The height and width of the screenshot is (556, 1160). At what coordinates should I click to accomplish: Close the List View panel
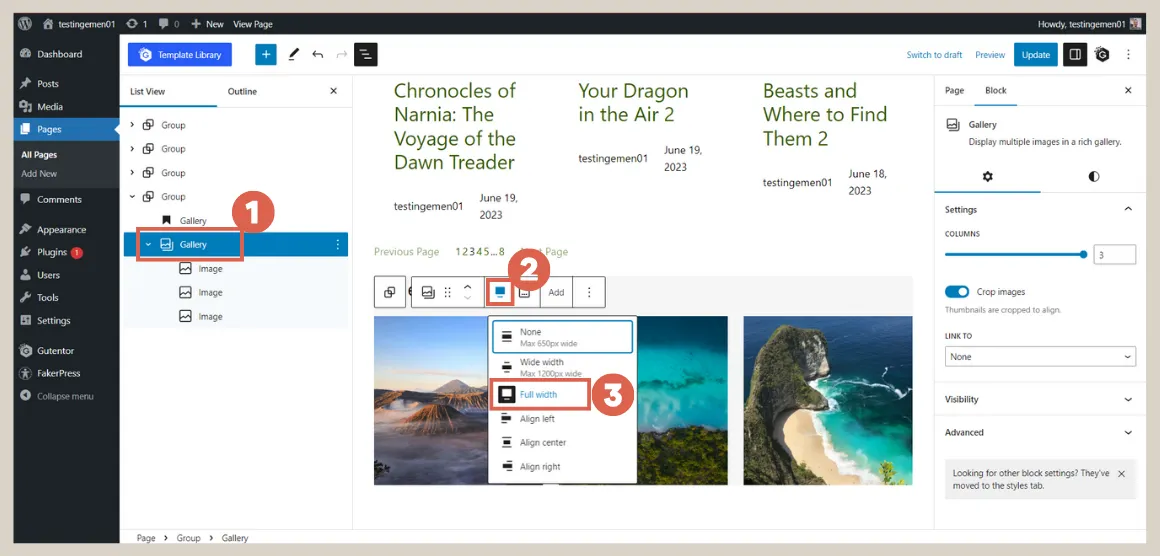pos(333,91)
